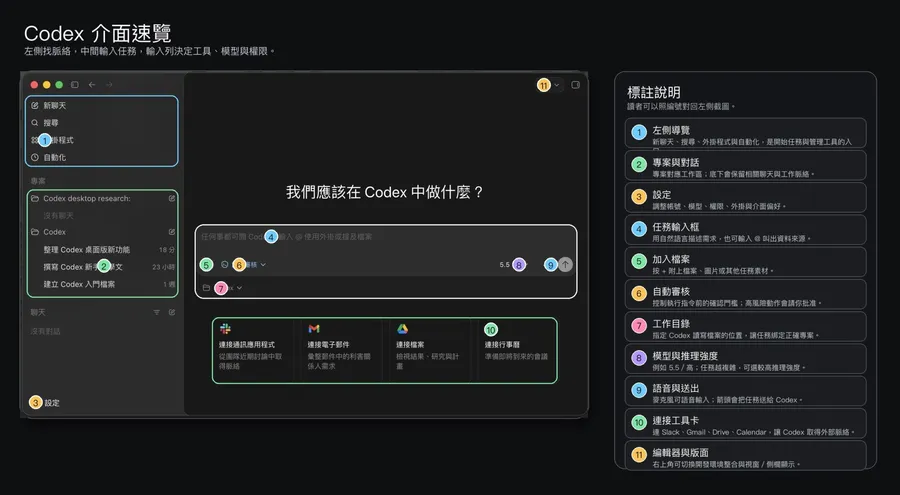Click the 沒有對話 placeholder text

click(x=45, y=331)
